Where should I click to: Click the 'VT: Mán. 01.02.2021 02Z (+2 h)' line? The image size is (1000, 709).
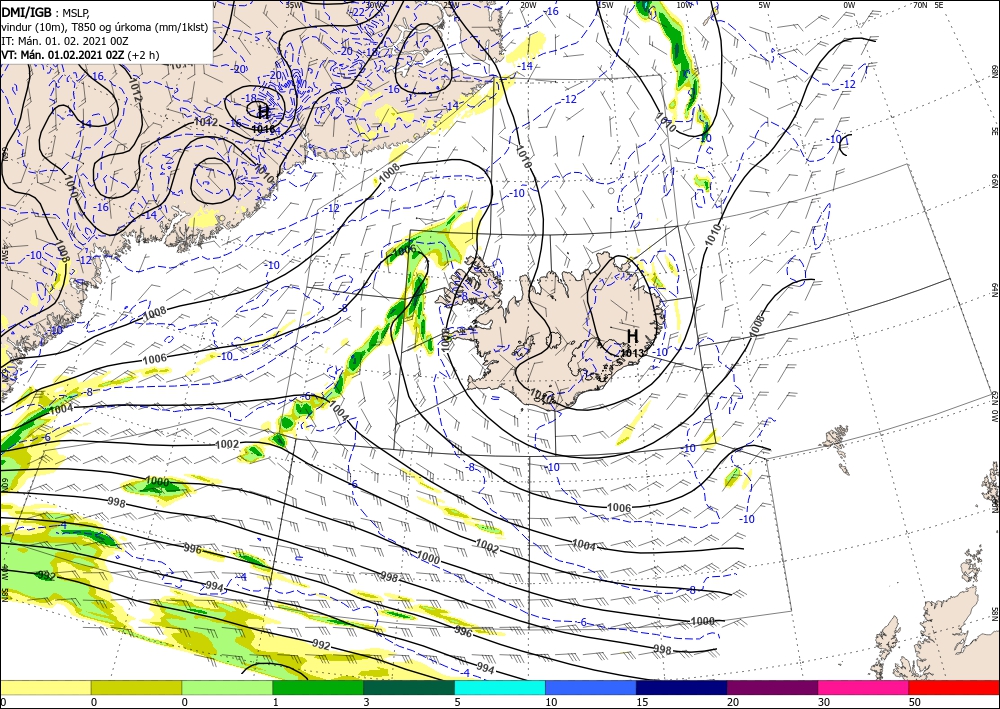pos(80,55)
